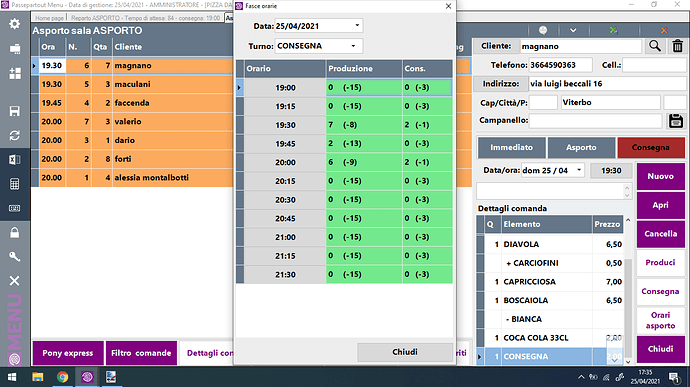Screen dimensions: 690x387
Task: Click the refresh arrows icon in sidebar
Action: pyautogui.click(x=15, y=136)
